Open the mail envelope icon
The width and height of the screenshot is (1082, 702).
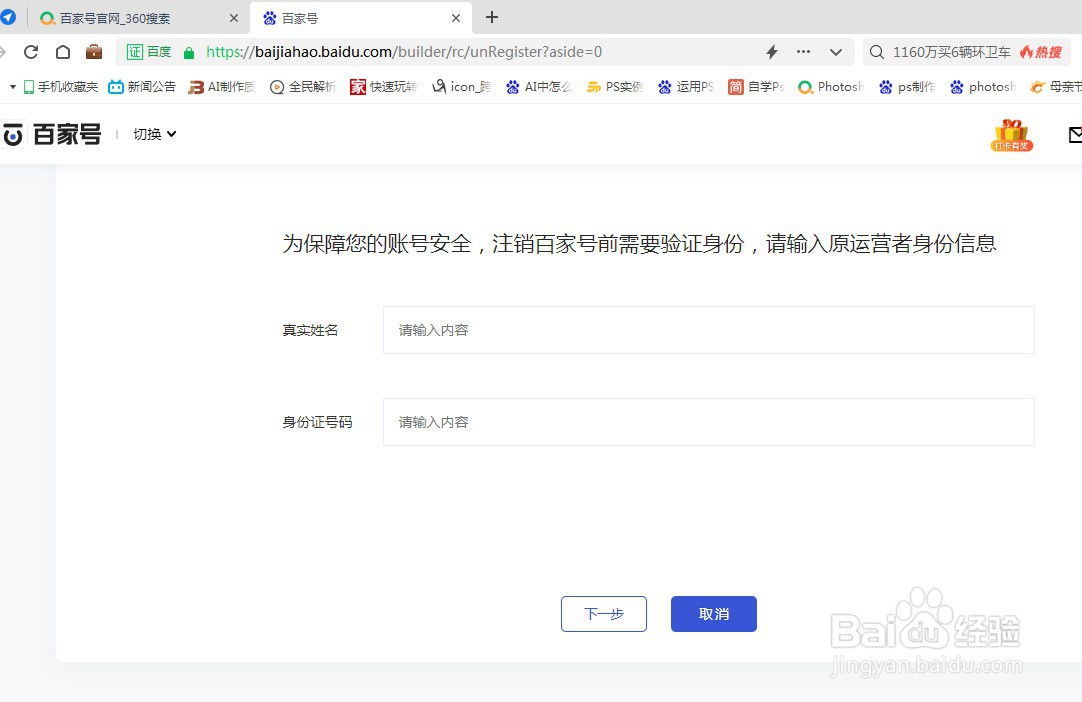1074,134
